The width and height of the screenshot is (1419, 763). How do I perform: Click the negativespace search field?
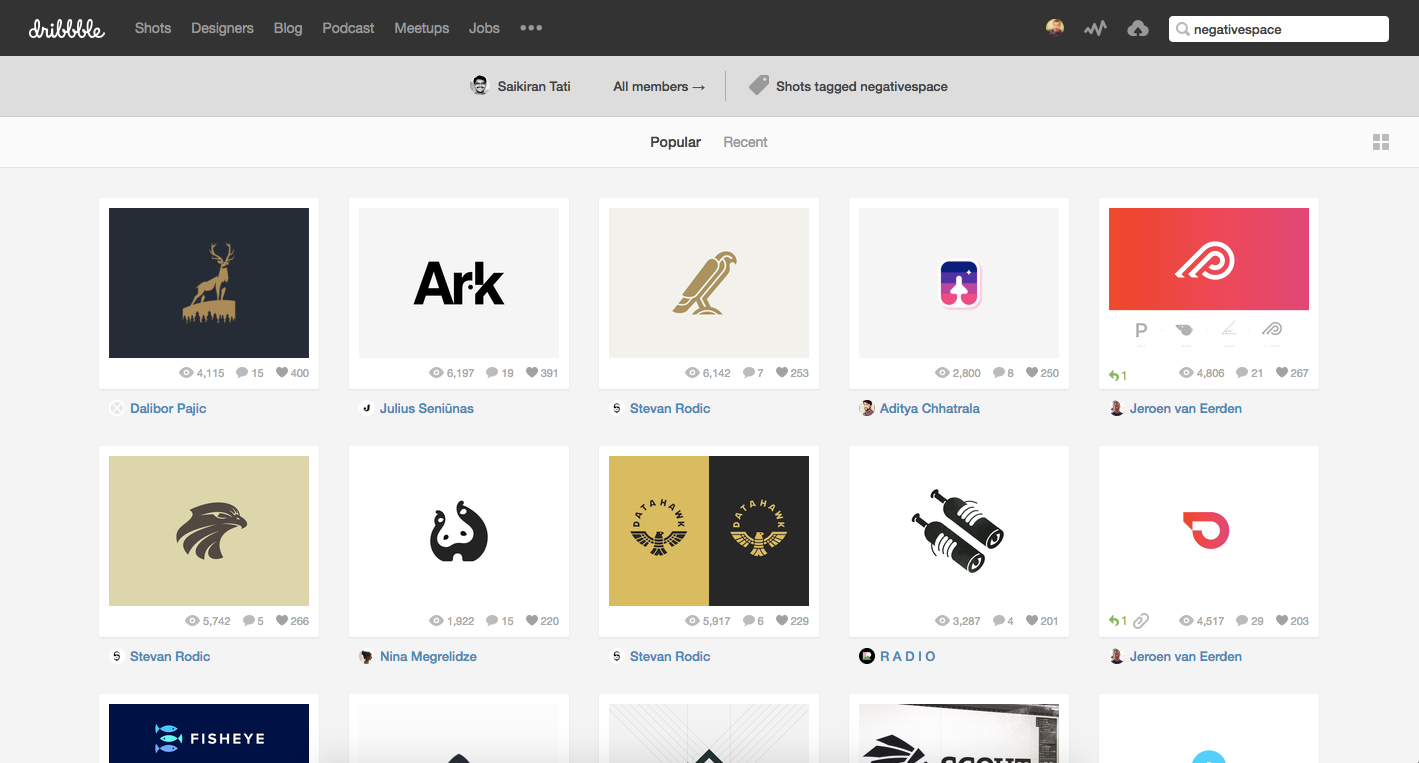[x=1279, y=29]
